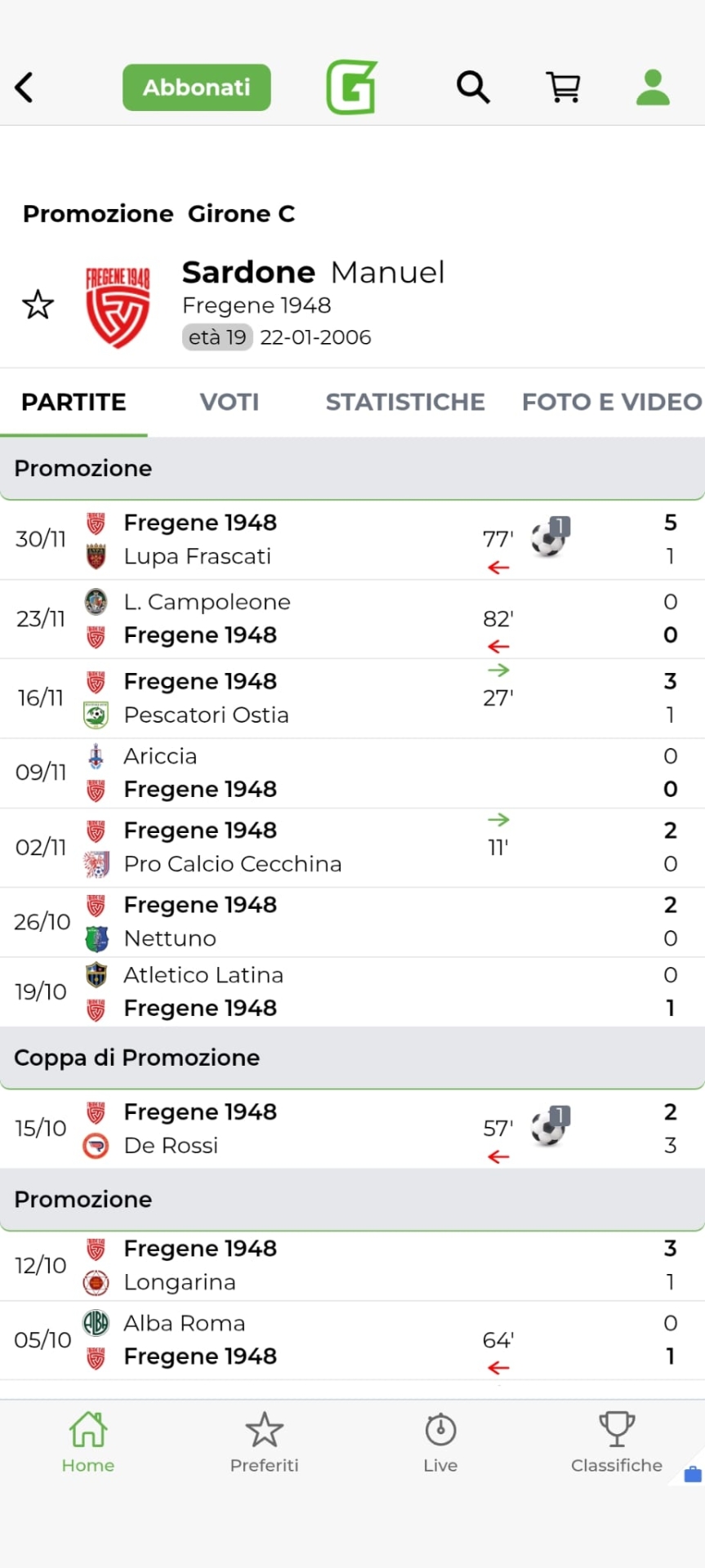
Task: Tap the back arrow icon
Action: pos(25,87)
